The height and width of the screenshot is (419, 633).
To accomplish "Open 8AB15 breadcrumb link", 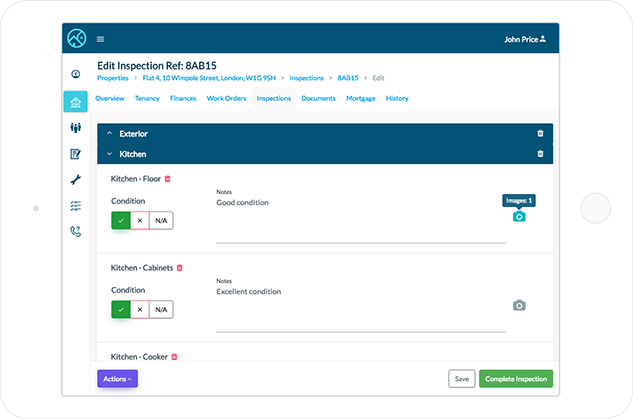I will click(348, 78).
